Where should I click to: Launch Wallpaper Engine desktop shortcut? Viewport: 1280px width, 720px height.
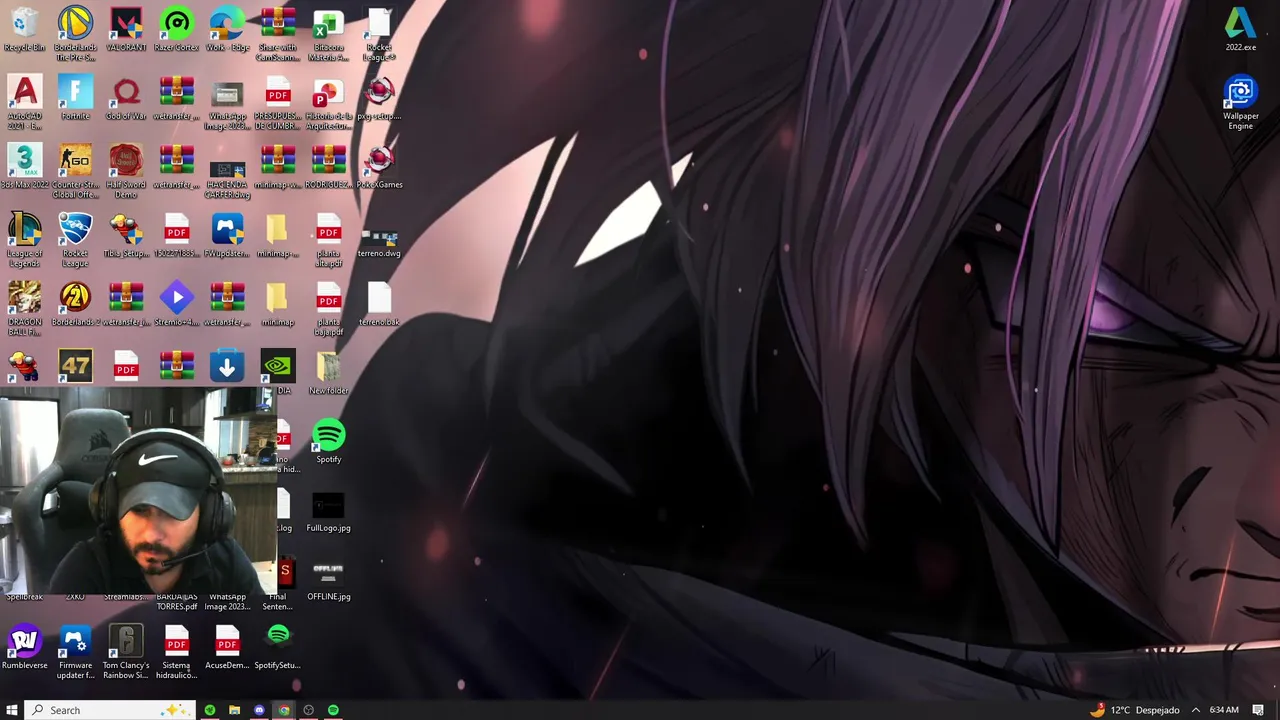pyautogui.click(x=1241, y=103)
